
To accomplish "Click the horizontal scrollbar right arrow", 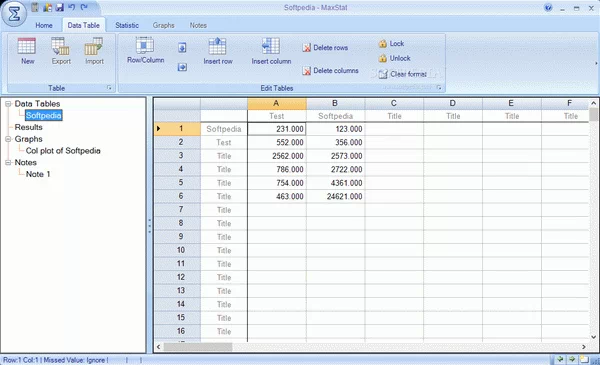I will (x=584, y=347).
